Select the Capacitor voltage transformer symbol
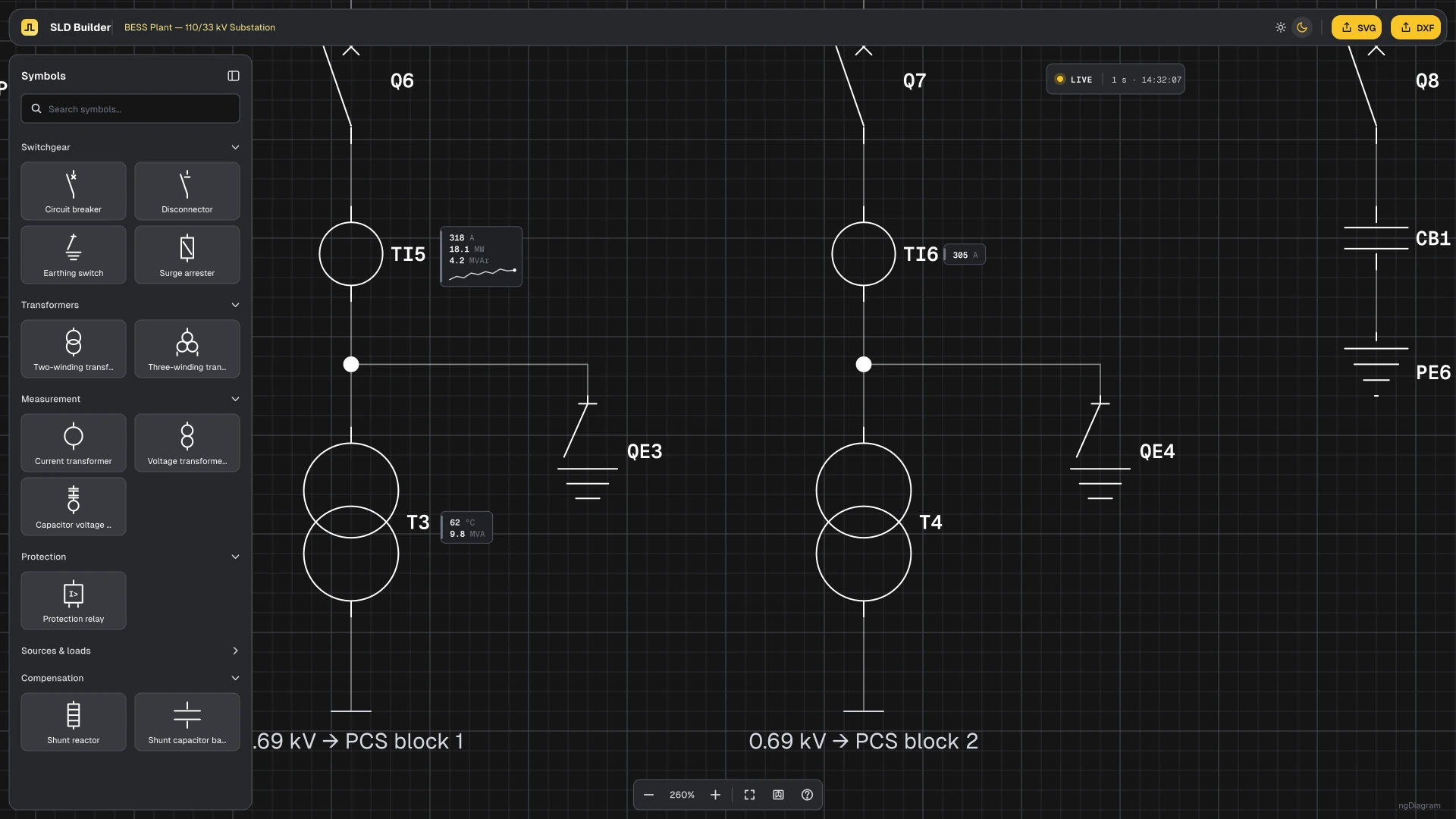 click(74, 507)
